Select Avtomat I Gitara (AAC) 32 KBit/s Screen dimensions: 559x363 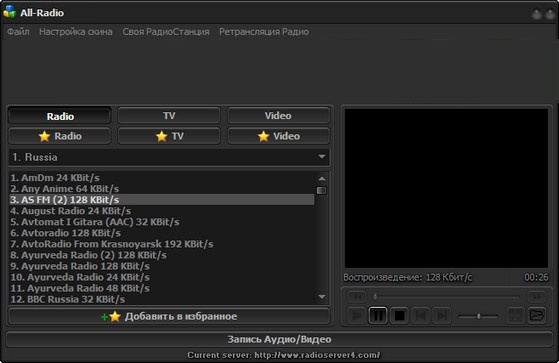(x=162, y=222)
